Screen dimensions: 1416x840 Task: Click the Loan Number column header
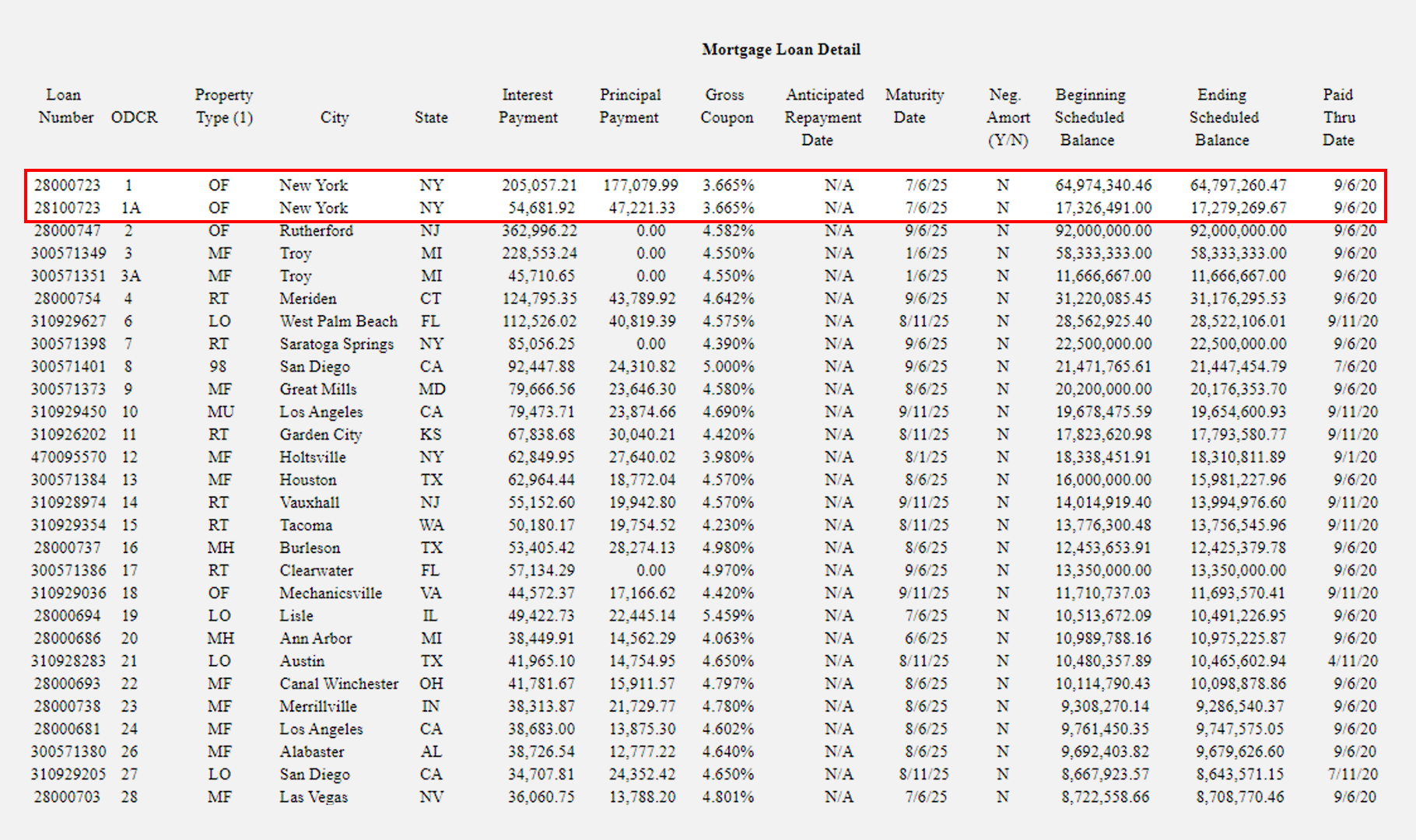point(65,106)
